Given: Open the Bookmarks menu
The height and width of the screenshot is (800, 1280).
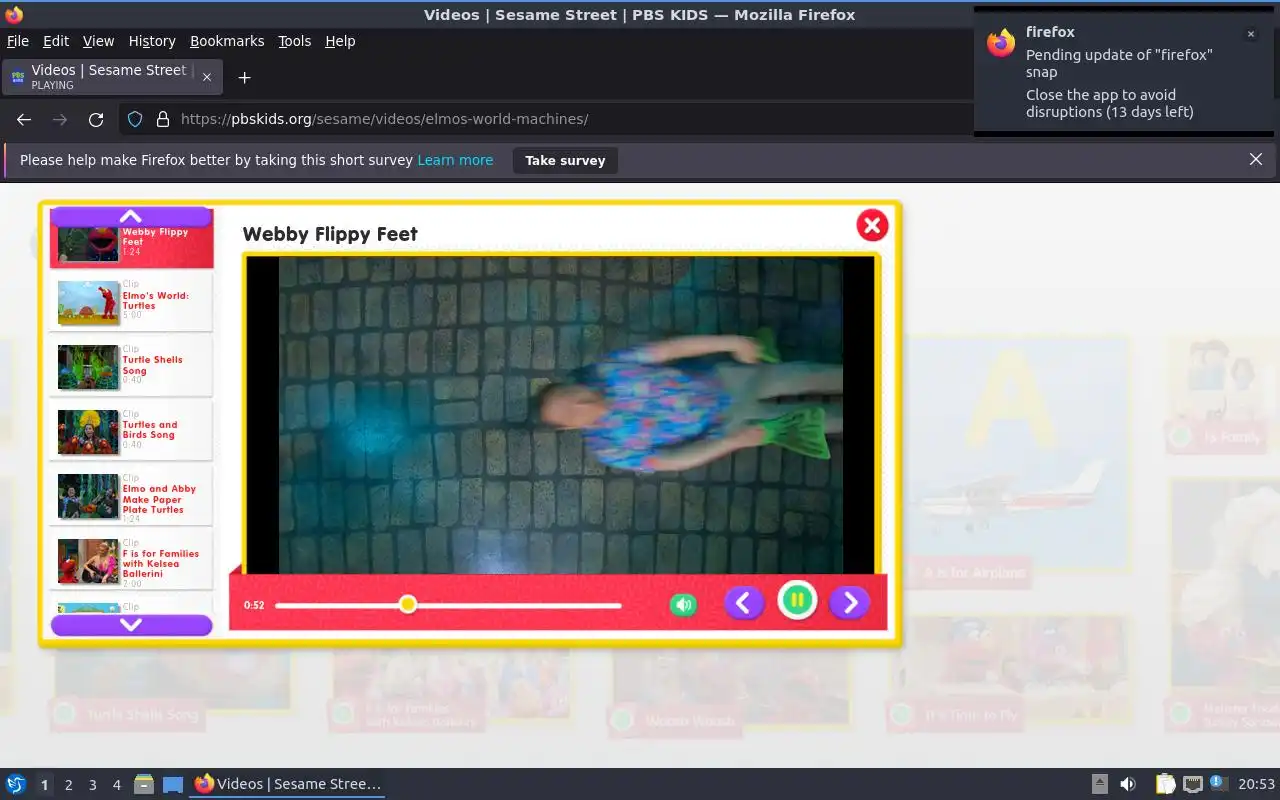Looking at the screenshot, I should pyautogui.click(x=227, y=41).
